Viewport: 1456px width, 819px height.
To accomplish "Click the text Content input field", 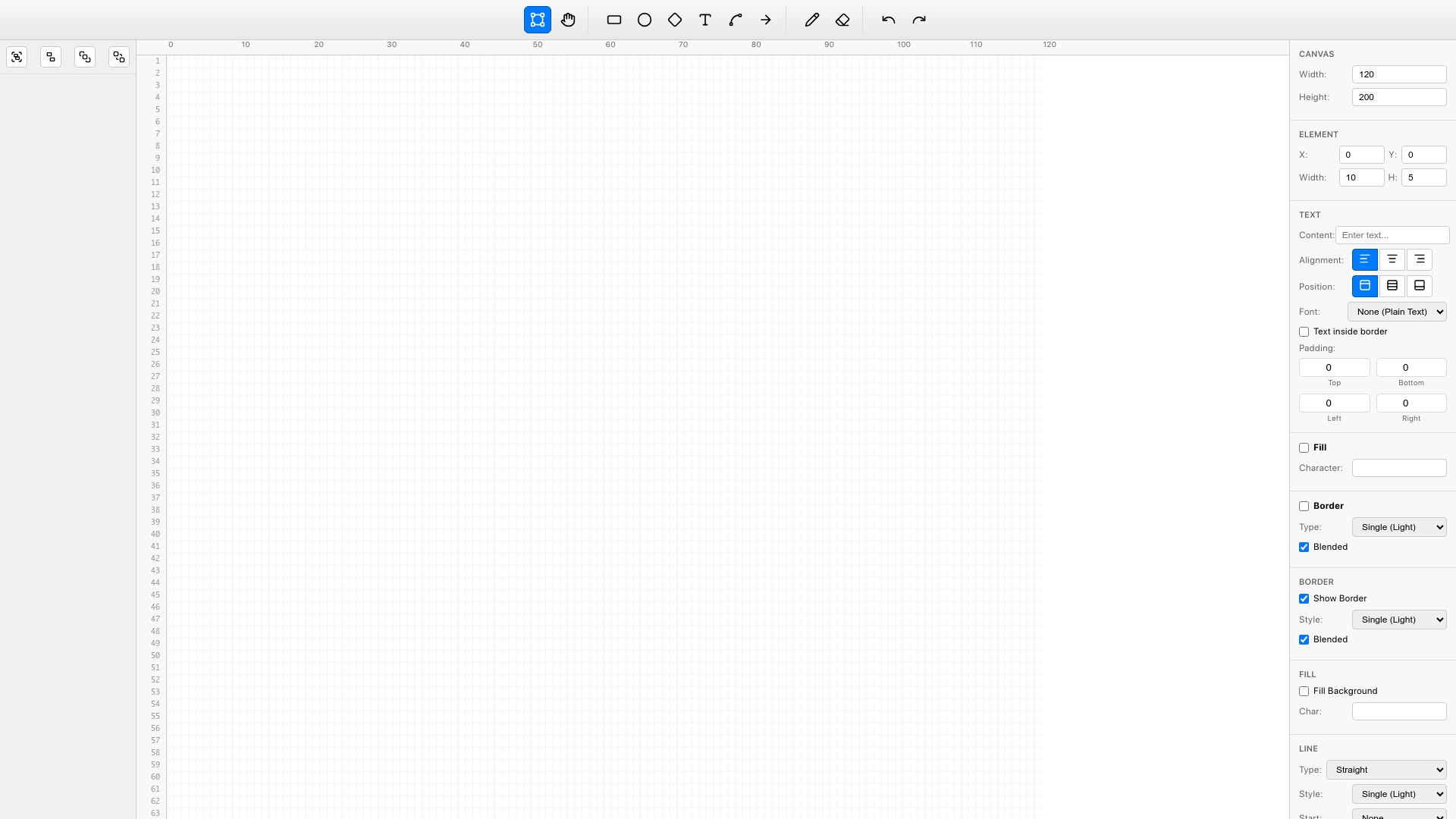I will (1392, 235).
